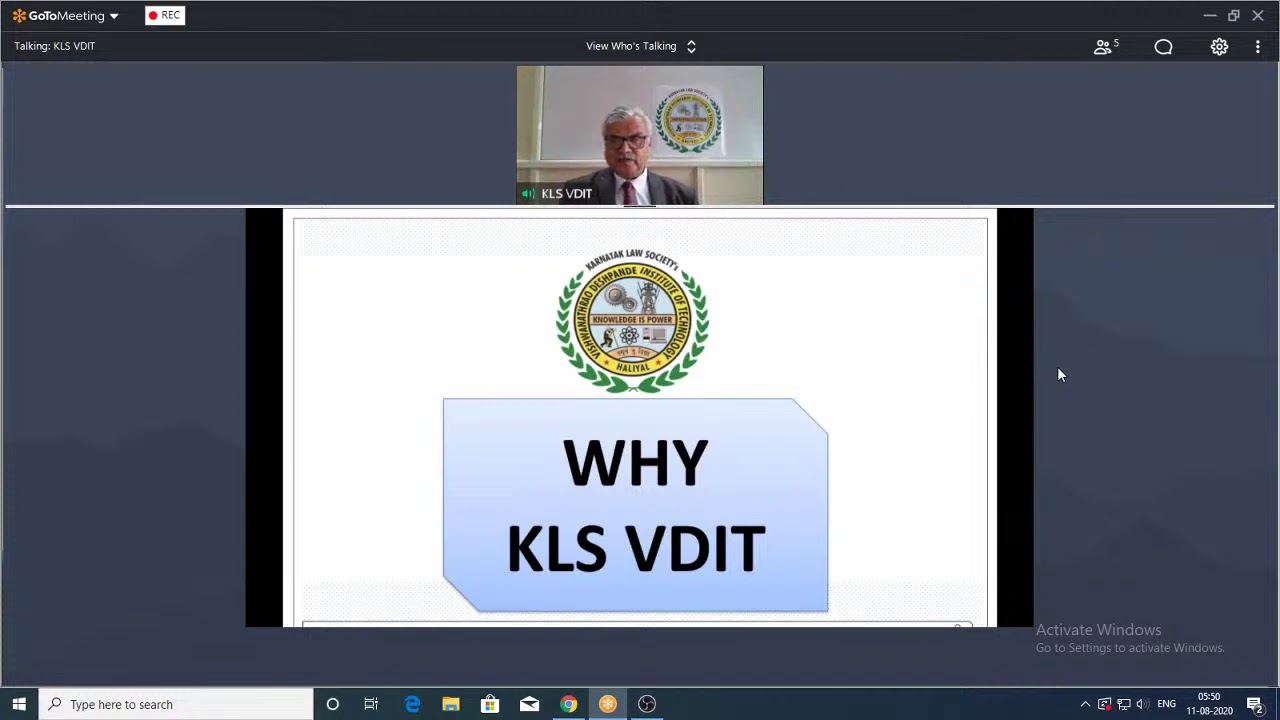The image size is (1280, 720).
Task: Open GoToMeeting settings gear
Action: pyautogui.click(x=1219, y=46)
